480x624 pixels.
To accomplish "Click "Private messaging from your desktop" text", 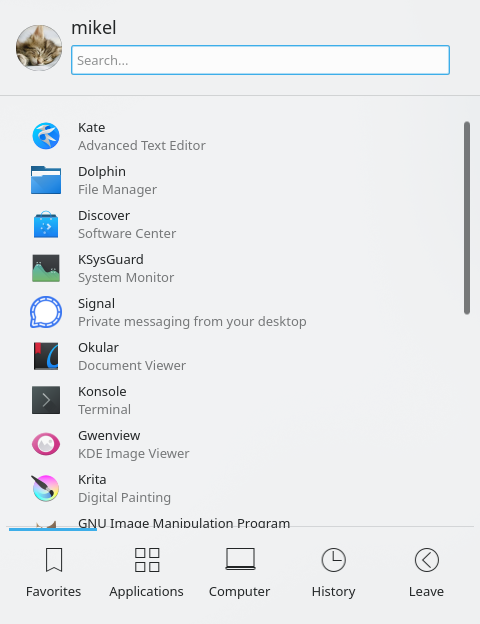I will (x=192, y=322).
